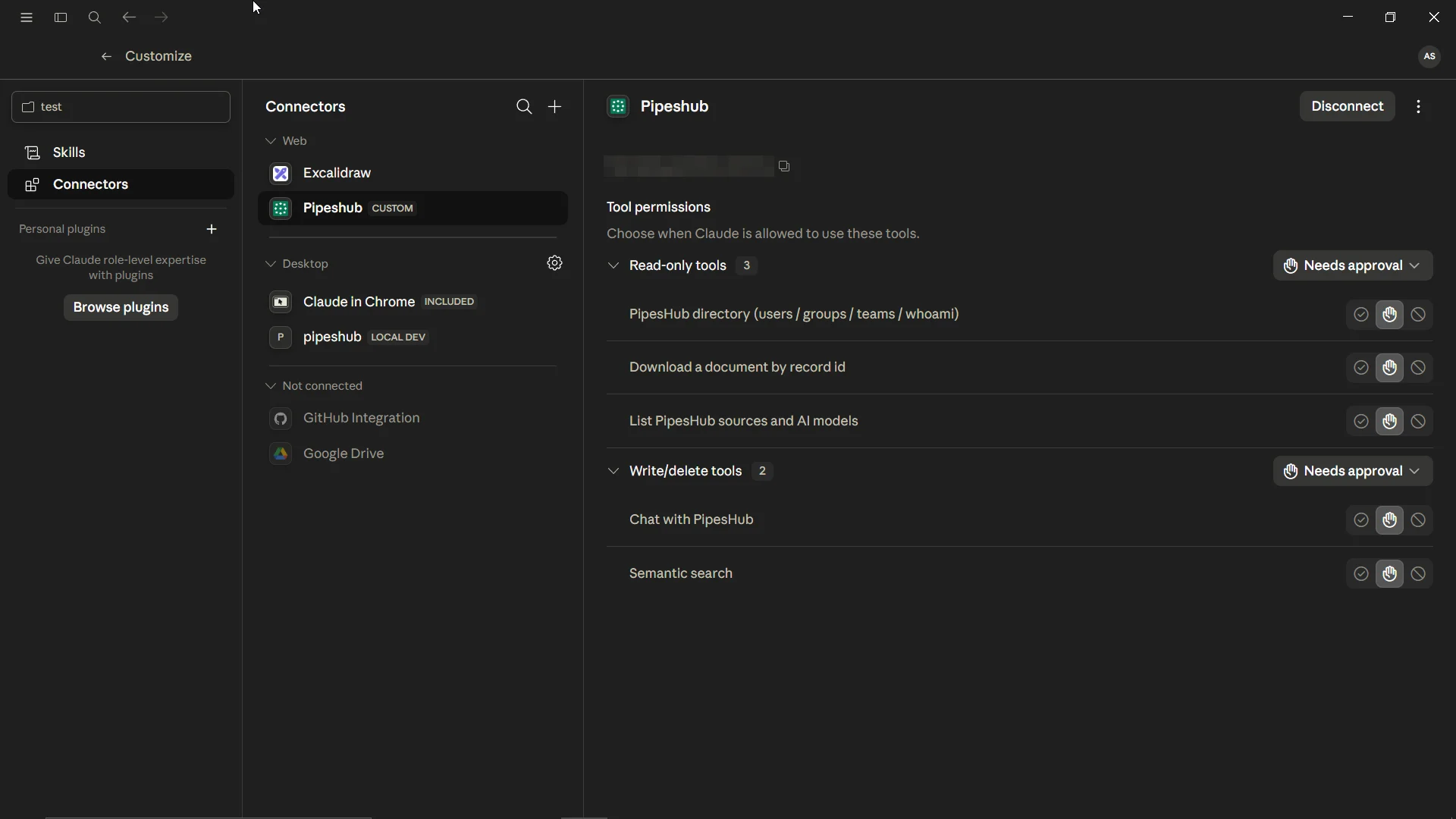1456x819 pixels.
Task: Select Connectors in the sidebar
Action: coord(121,185)
